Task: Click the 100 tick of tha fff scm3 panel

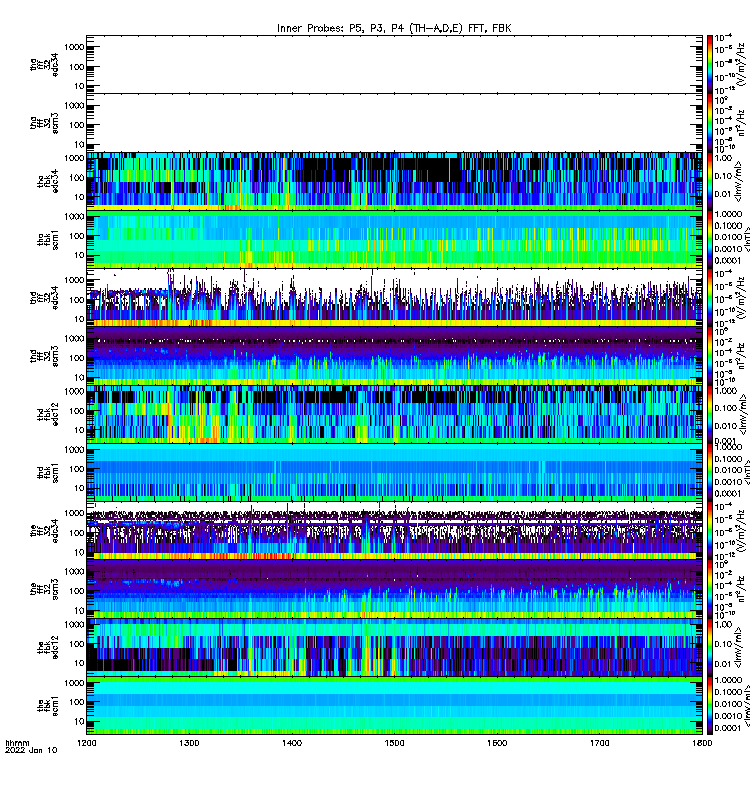Action: pos(77,125)
